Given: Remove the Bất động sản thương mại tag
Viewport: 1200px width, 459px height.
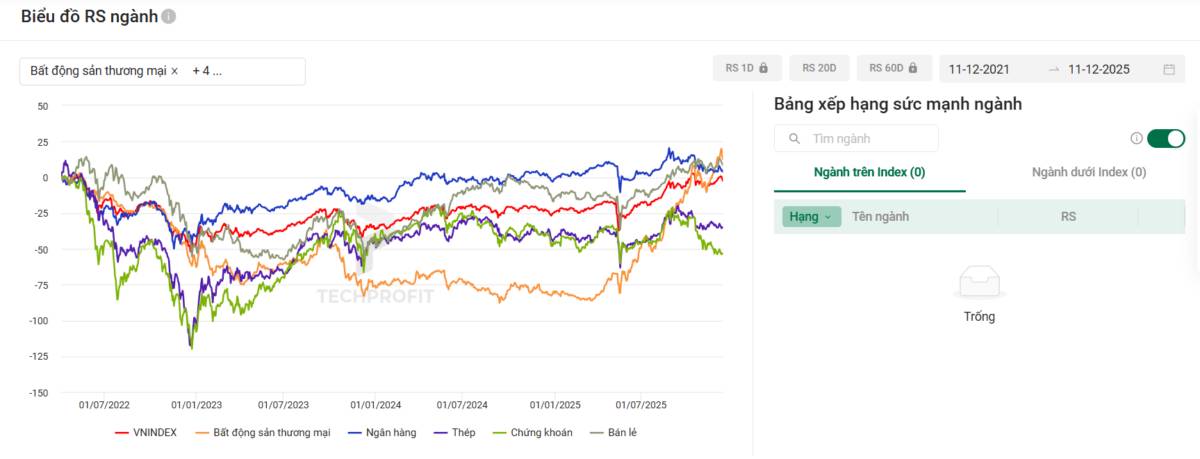Looking at the screenshot, I should click(174, 71).
